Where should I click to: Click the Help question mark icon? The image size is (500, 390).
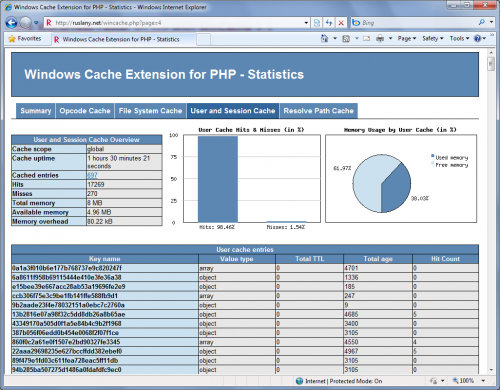pyautogui.click(x=478, y=39)
